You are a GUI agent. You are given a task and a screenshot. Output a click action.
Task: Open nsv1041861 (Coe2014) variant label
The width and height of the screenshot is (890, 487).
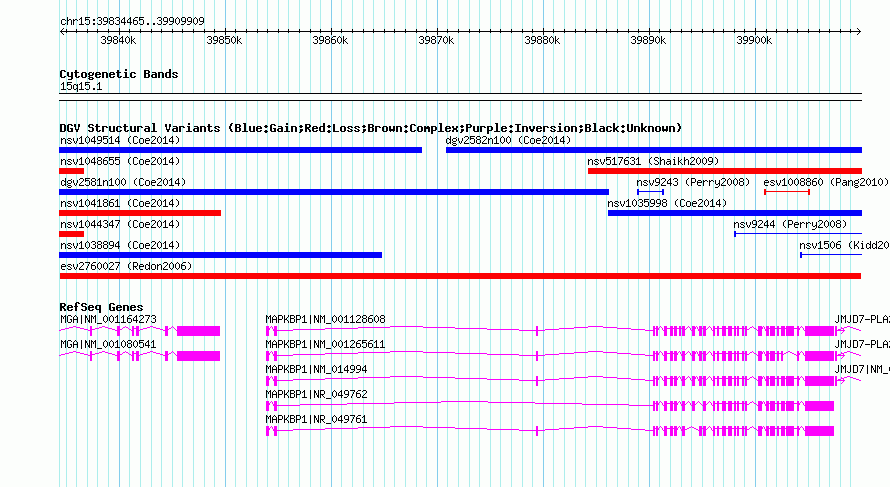(120, 203)
